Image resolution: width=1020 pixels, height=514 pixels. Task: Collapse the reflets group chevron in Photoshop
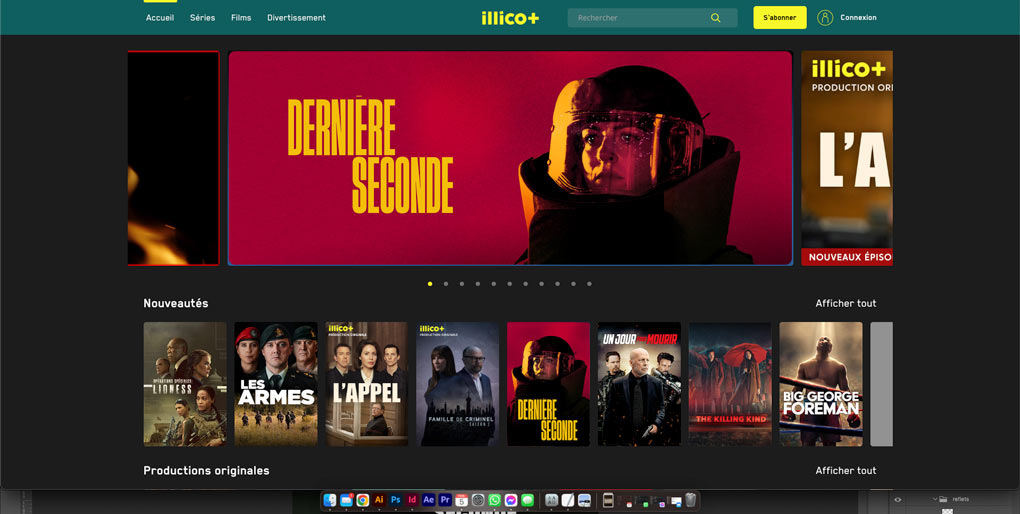[x=935, y=499]
